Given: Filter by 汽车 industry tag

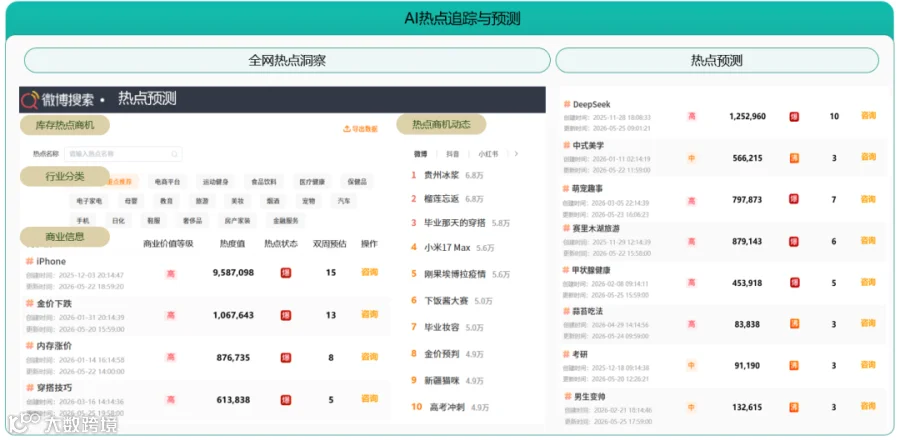Looking at the screenshot, I should tap(344, 201).
